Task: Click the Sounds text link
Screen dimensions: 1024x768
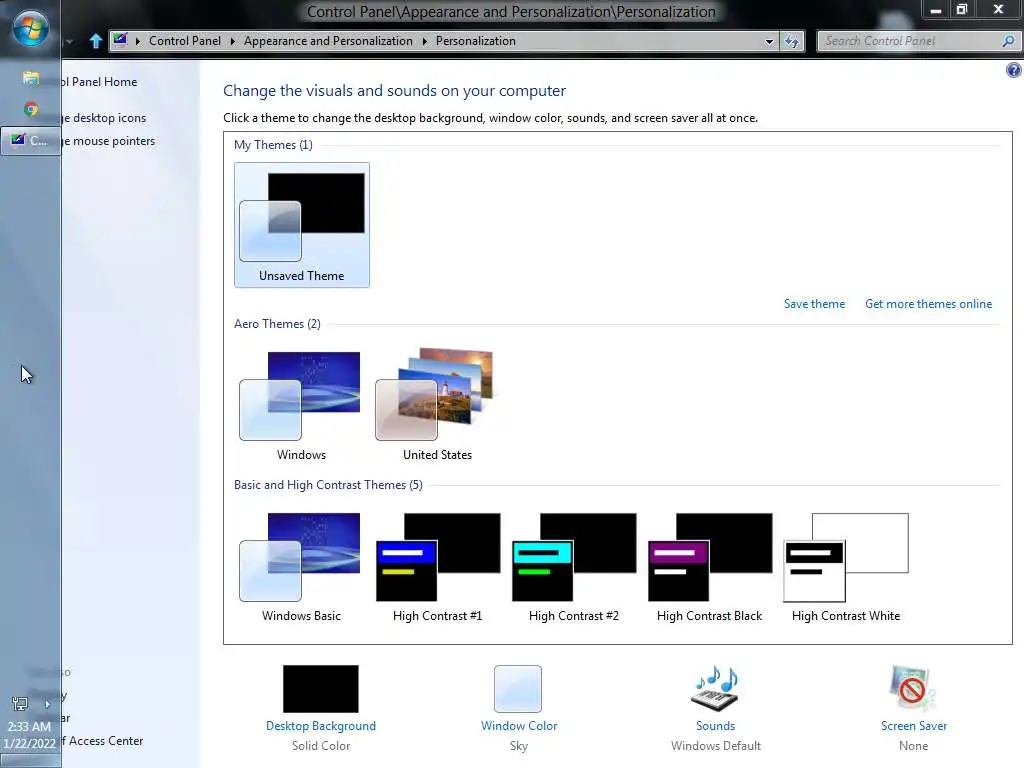Action: 715,726
